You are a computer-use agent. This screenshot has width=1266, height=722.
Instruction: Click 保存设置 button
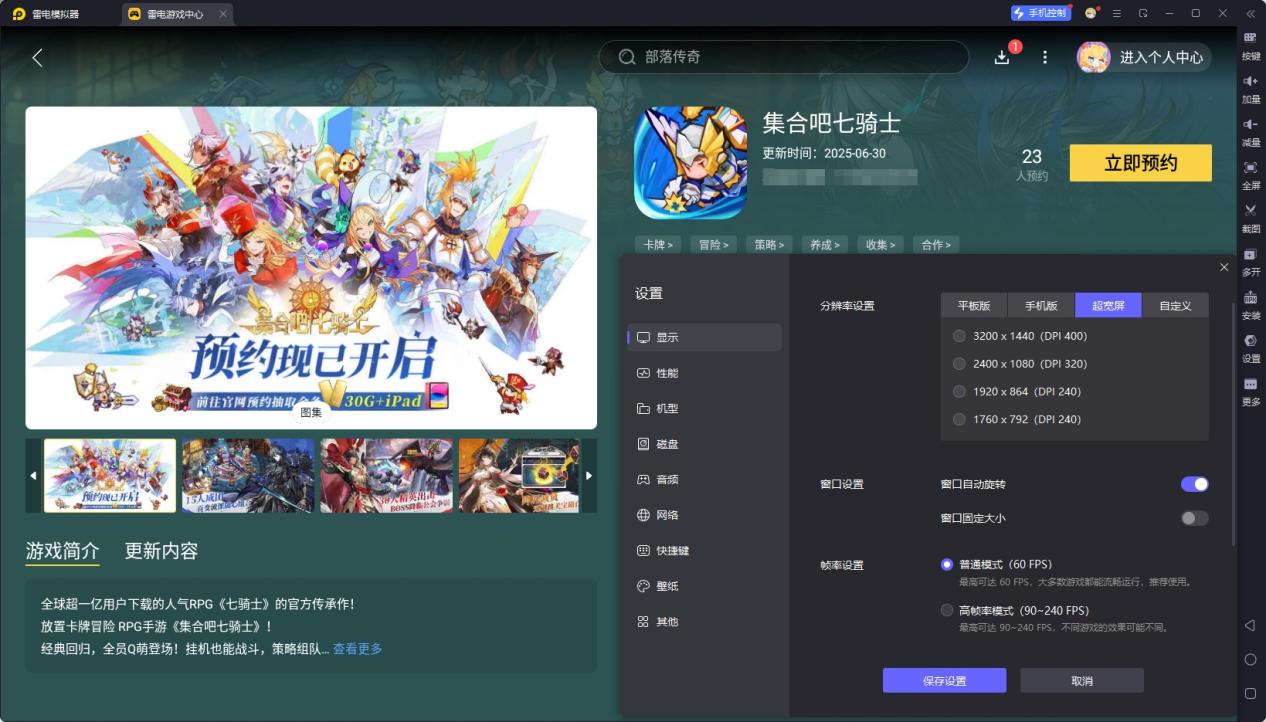click(x=944, y=681)
